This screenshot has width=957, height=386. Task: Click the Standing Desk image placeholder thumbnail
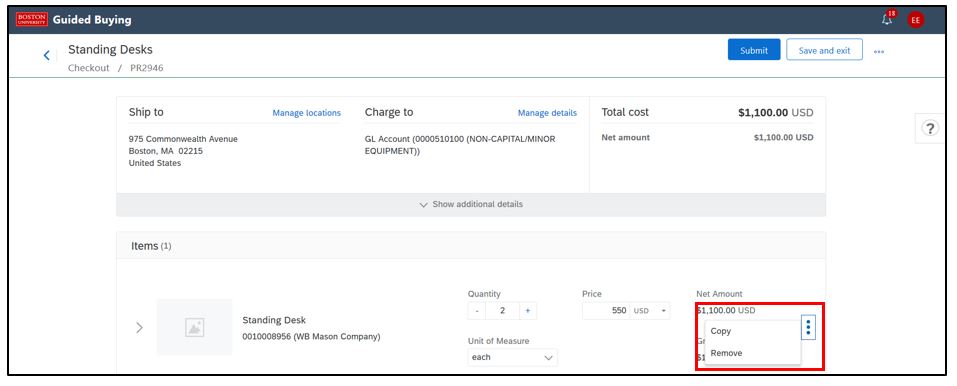(195, 327)
